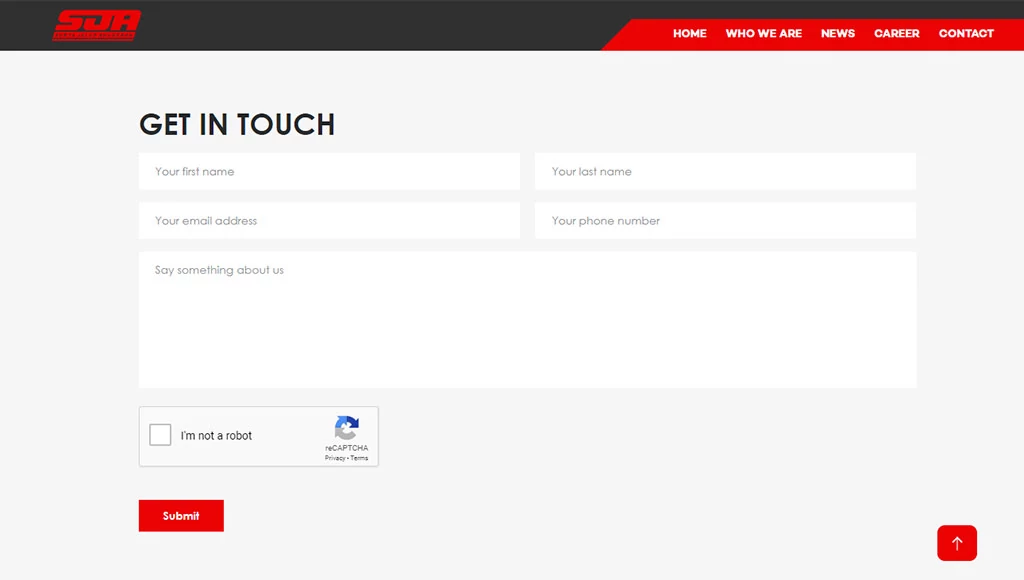Click the reCAPTCHA circular arrows logo
Viewport: 1024px width, 580px height.
(x=347, y=428)
